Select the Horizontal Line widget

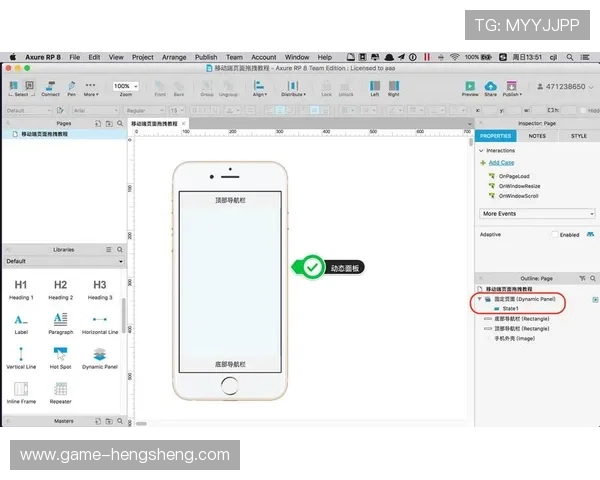(x=100, y=324)
